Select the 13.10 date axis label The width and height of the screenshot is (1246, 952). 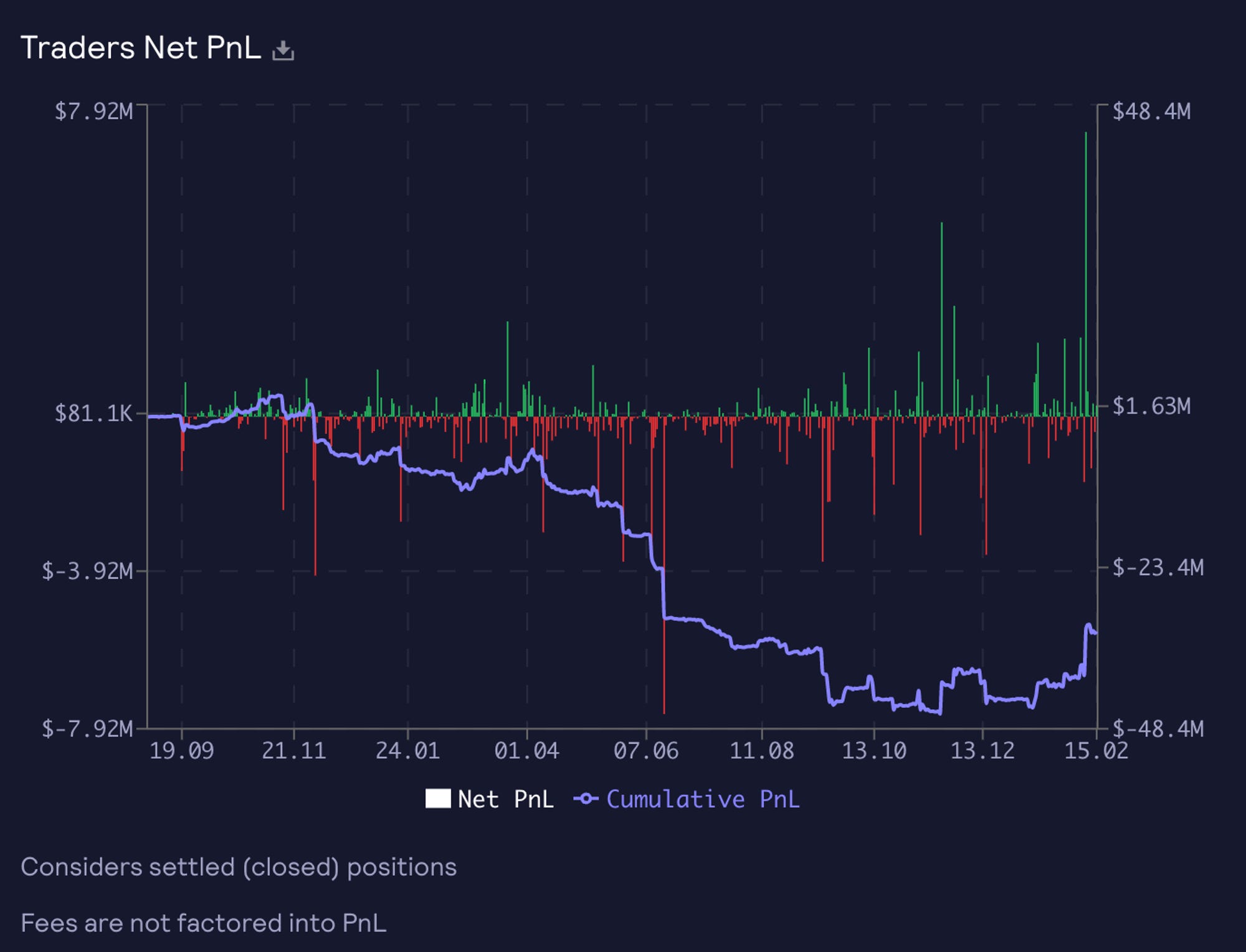pyautogui.click(x=874, y=751)
